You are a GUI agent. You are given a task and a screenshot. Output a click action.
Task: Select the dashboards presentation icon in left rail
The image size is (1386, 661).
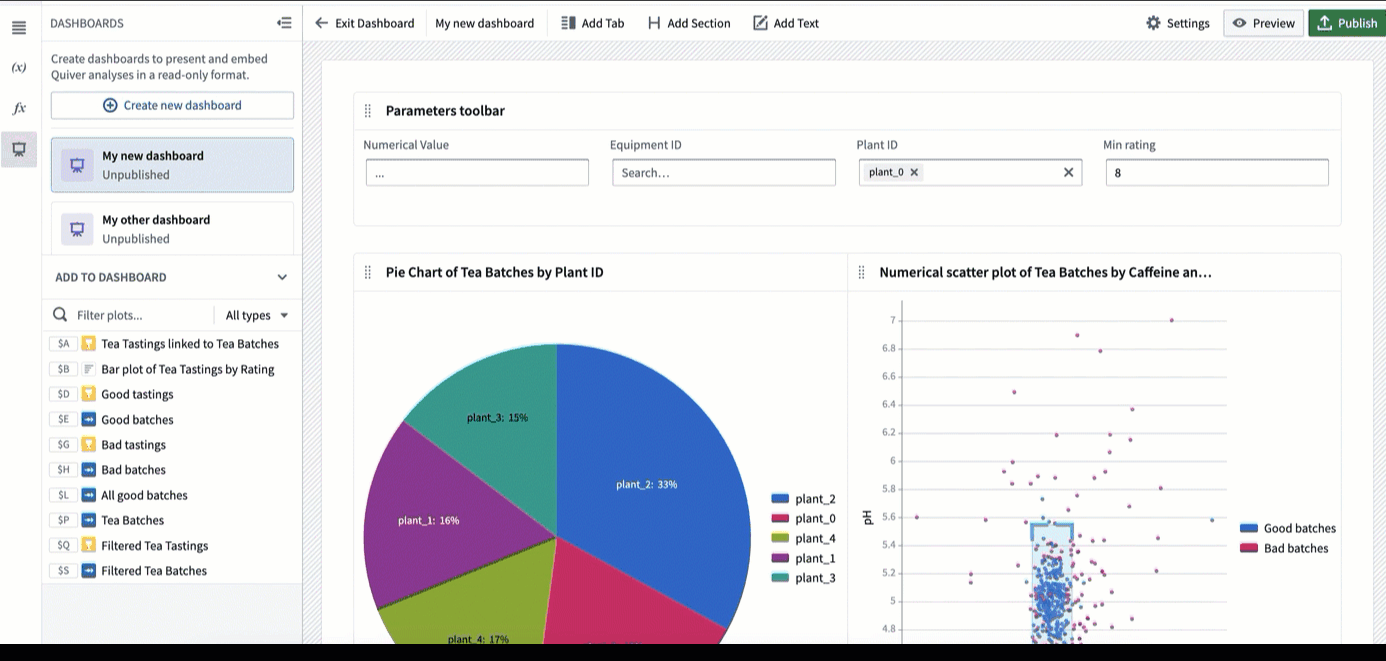coord(19,149)
